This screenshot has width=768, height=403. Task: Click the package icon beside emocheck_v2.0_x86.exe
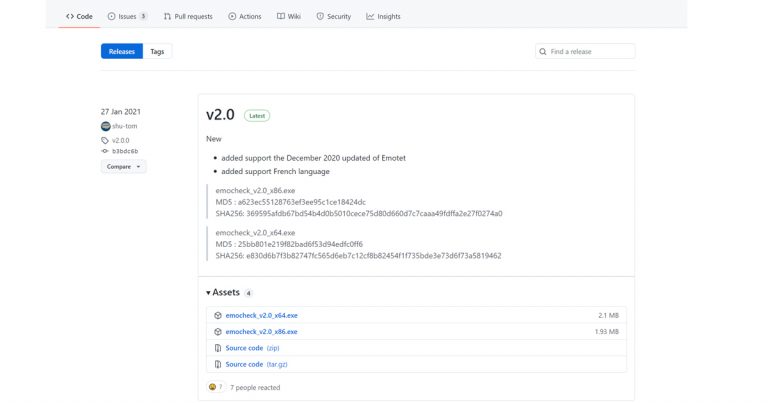coord(217,331)
